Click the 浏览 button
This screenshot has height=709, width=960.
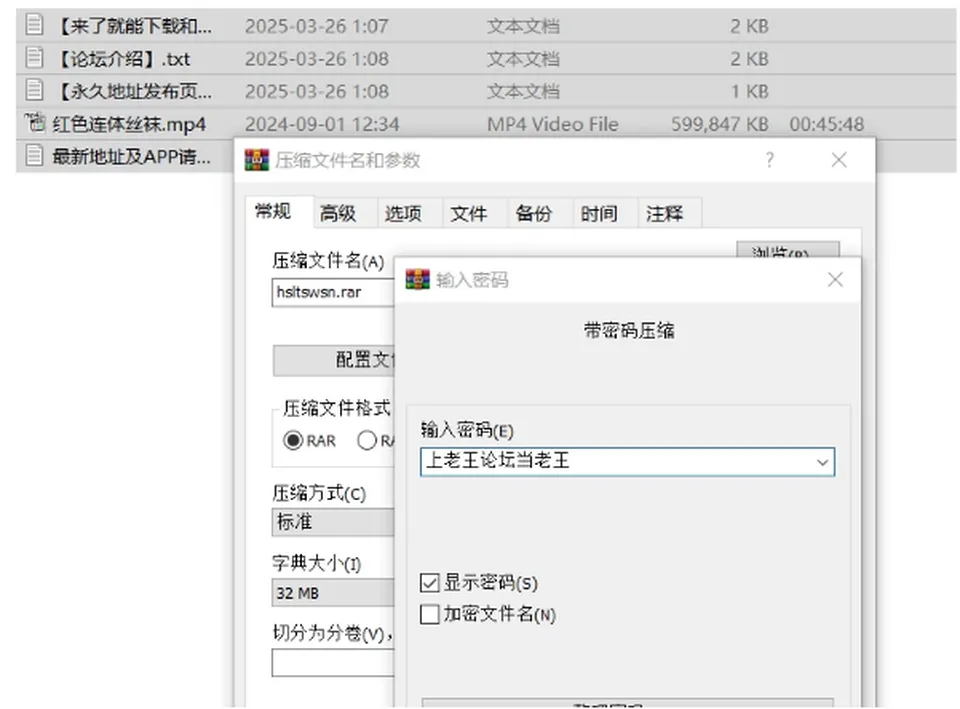[x=787, y=250]
